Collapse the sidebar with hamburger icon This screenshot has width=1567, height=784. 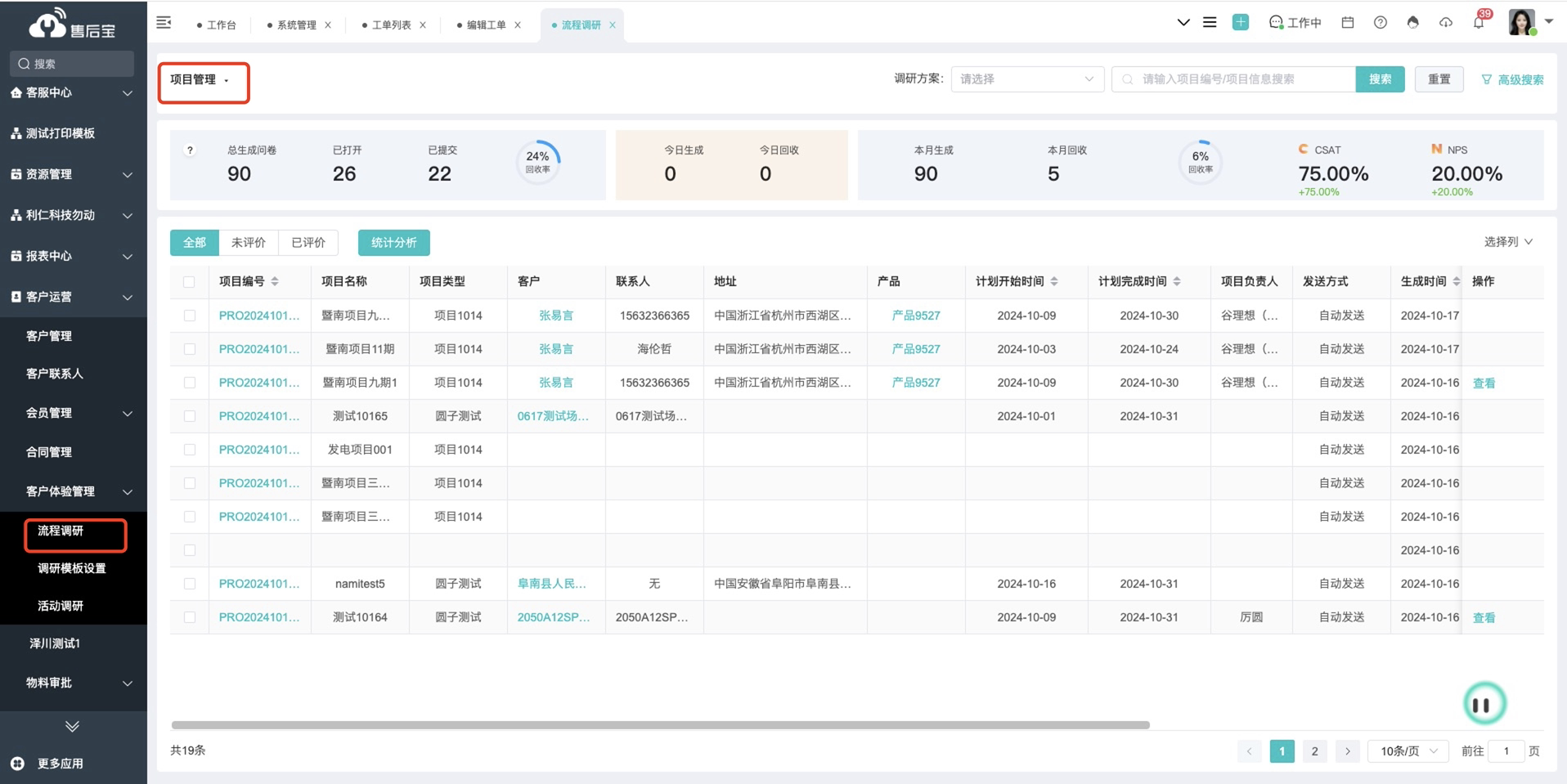point(164,23)
